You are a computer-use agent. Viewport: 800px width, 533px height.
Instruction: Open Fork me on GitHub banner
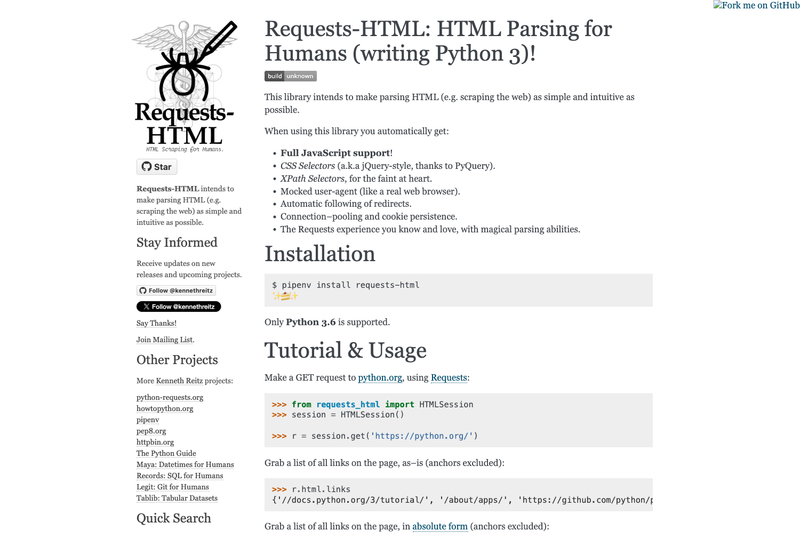click(756, 6)
